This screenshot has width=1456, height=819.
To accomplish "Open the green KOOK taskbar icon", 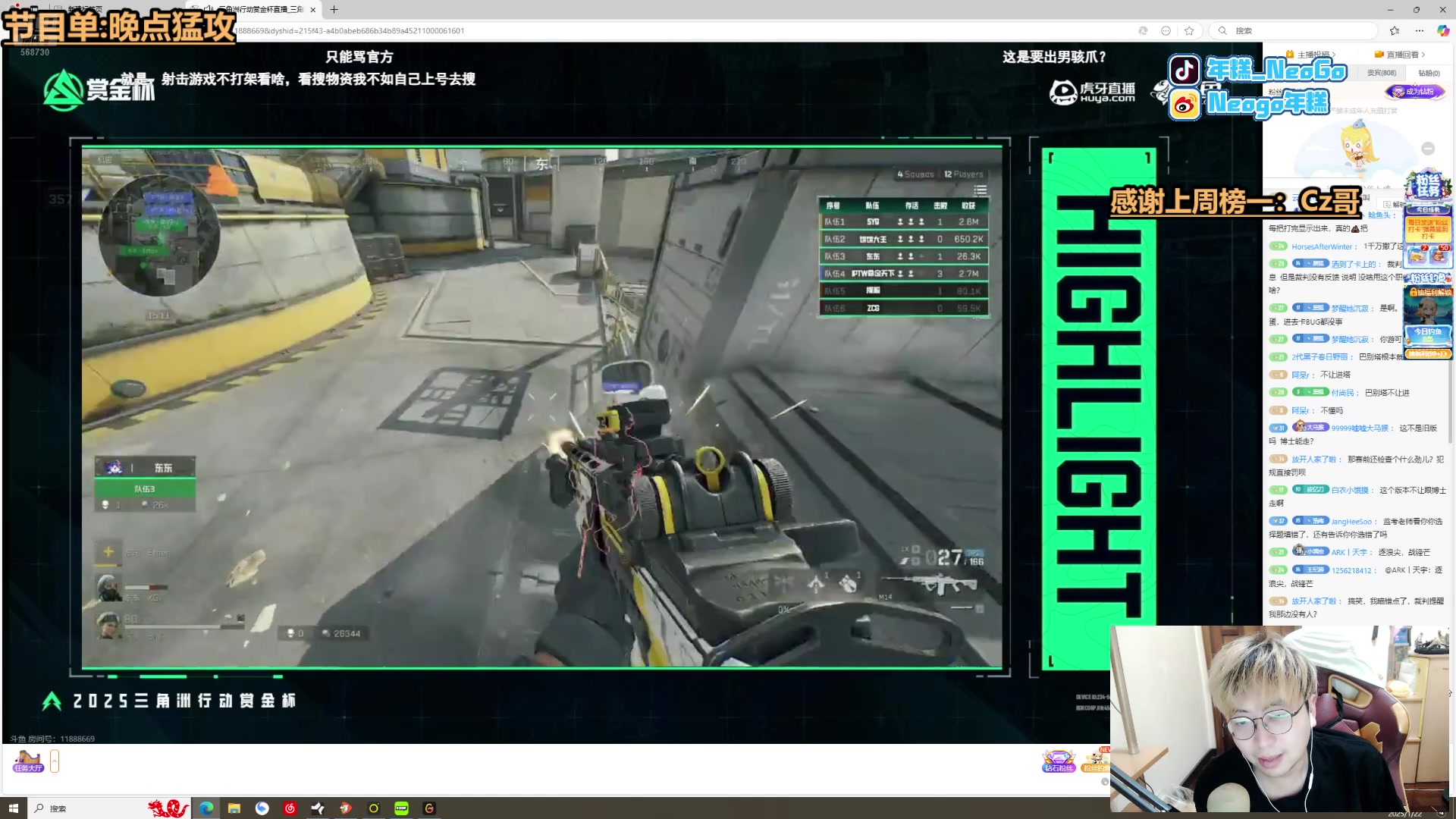I will [402, 808].
